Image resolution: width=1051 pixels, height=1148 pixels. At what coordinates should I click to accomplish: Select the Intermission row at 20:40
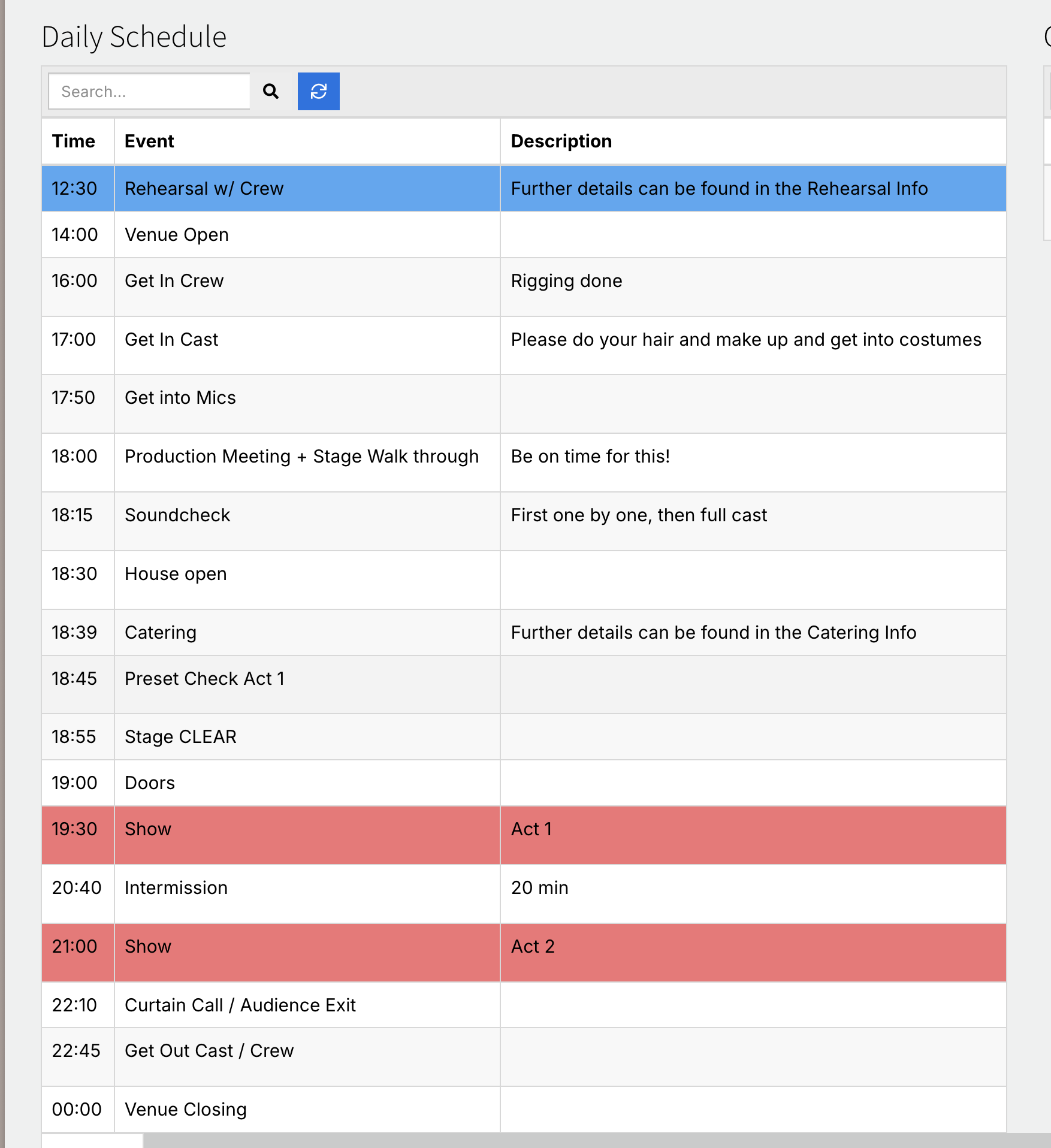pyautogui.click(x=524, y=893)
